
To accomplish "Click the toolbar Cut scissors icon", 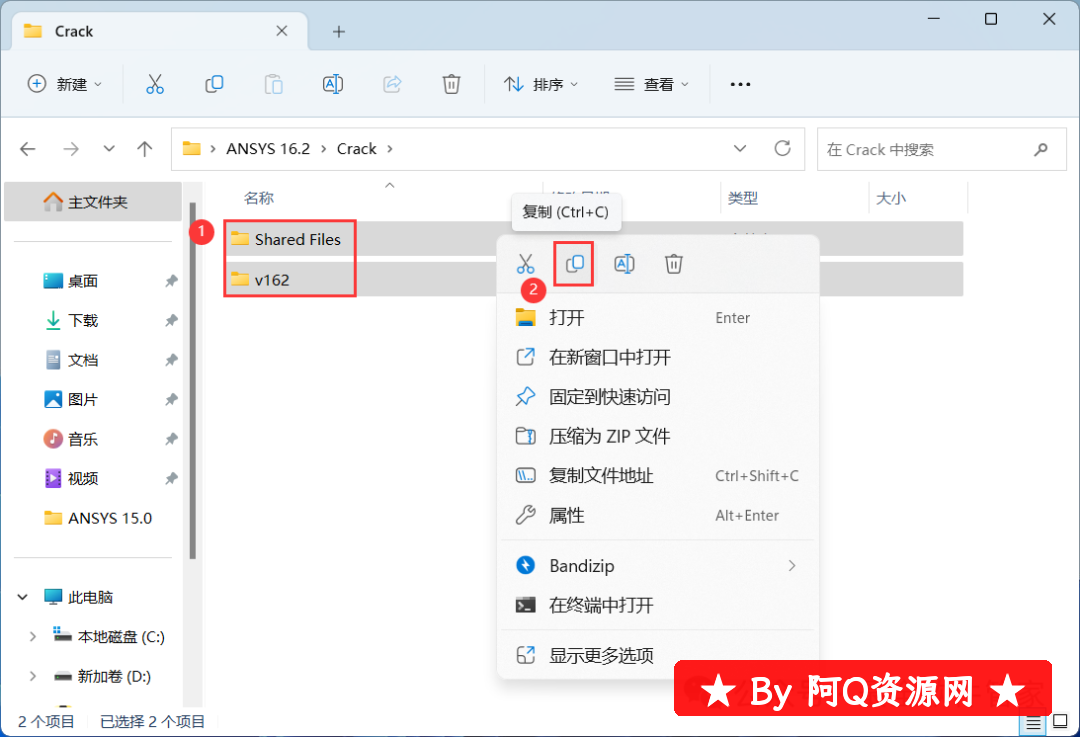I will 155,84.
